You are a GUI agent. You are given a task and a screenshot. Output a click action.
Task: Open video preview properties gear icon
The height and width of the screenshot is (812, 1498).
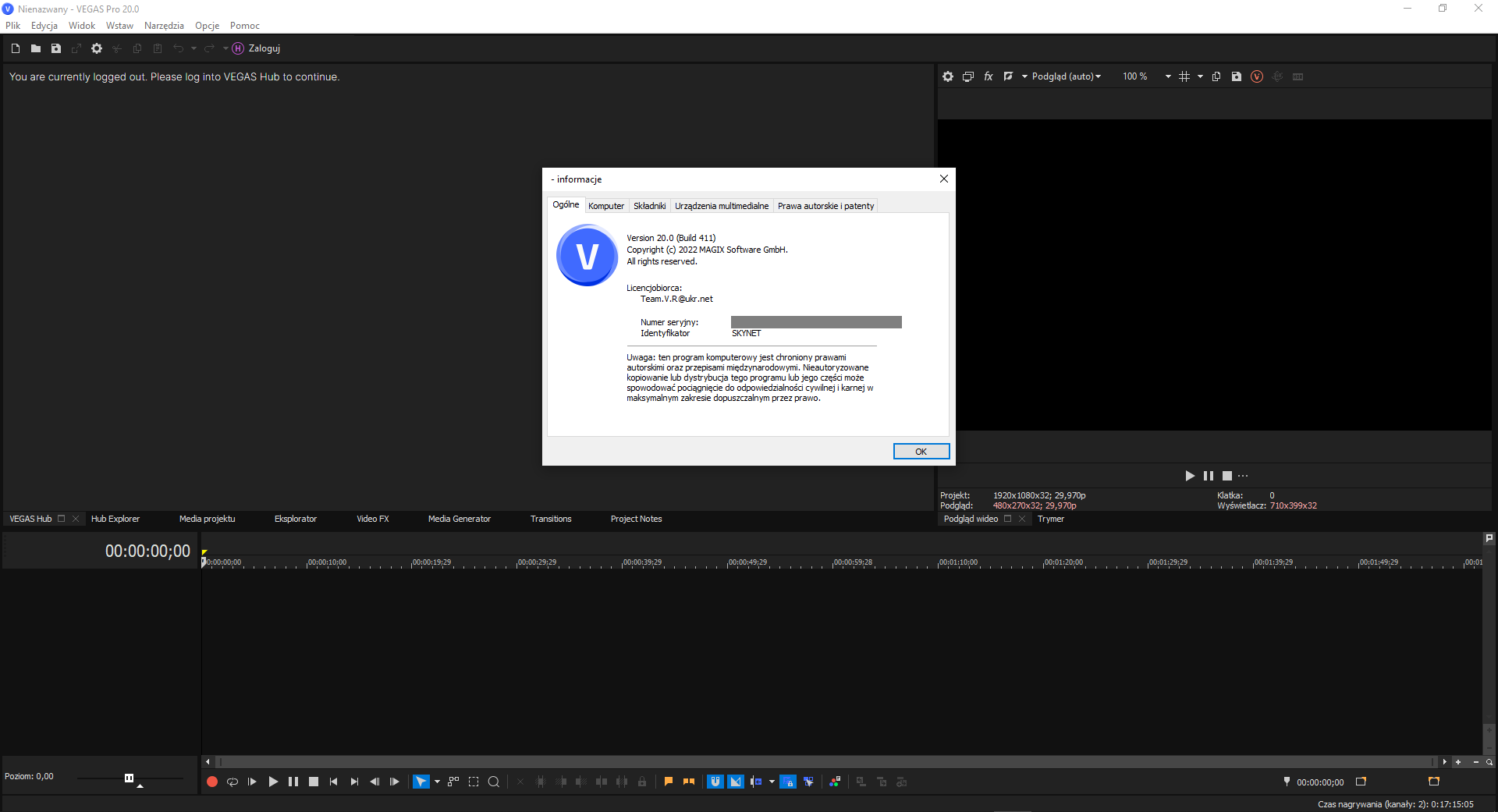pos(948,76)
